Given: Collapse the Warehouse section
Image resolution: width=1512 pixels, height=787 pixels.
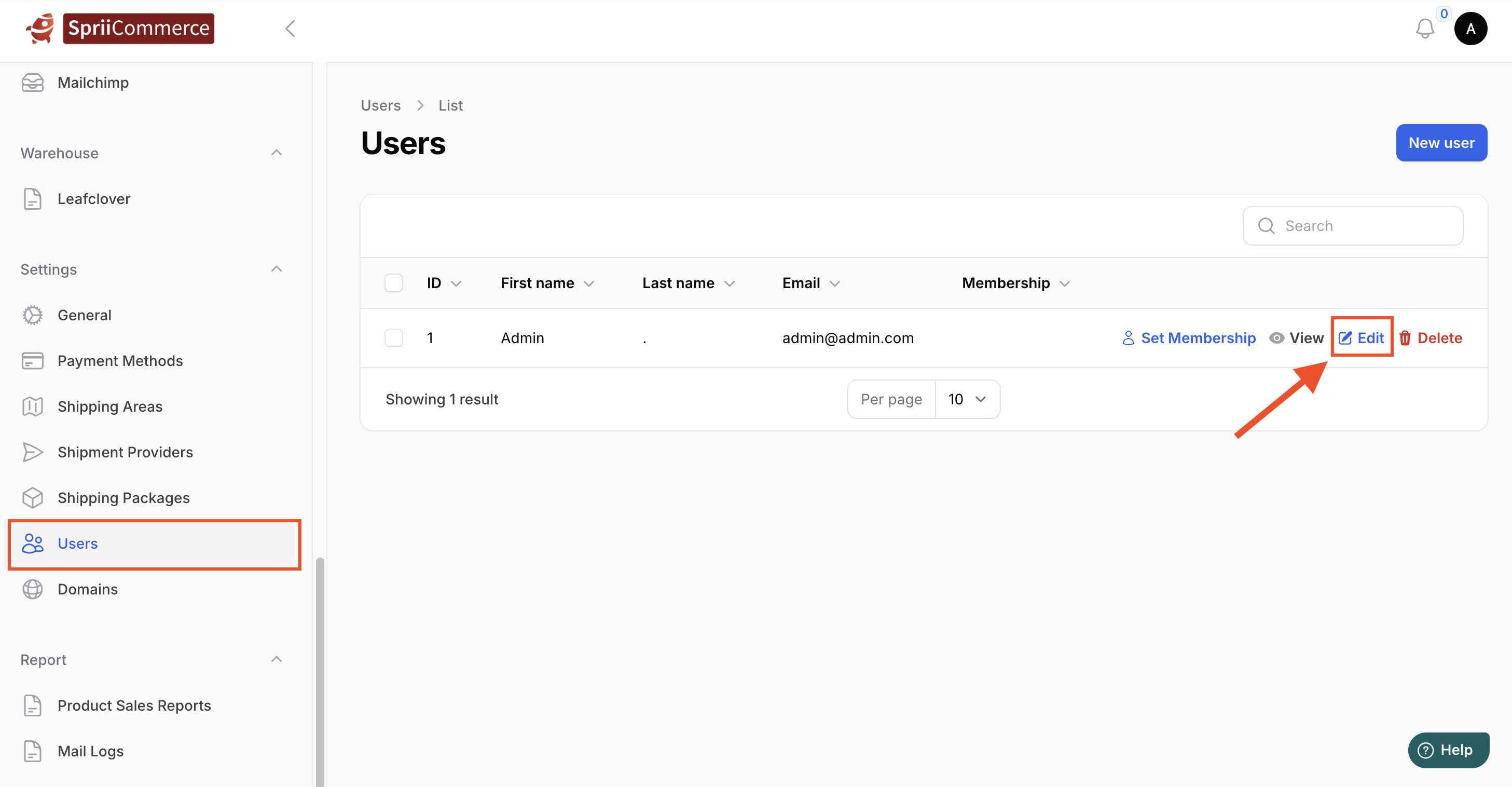Looking at the screenshot, I should coord(277,153).
